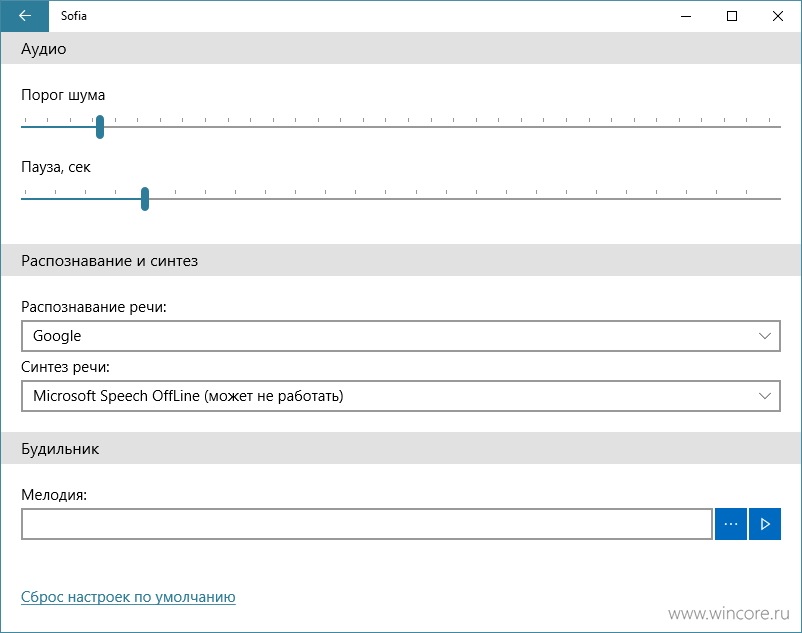Screen dimensions: 802x633
Task: Click the Пауза, сек slider handle
Action: 145,199
